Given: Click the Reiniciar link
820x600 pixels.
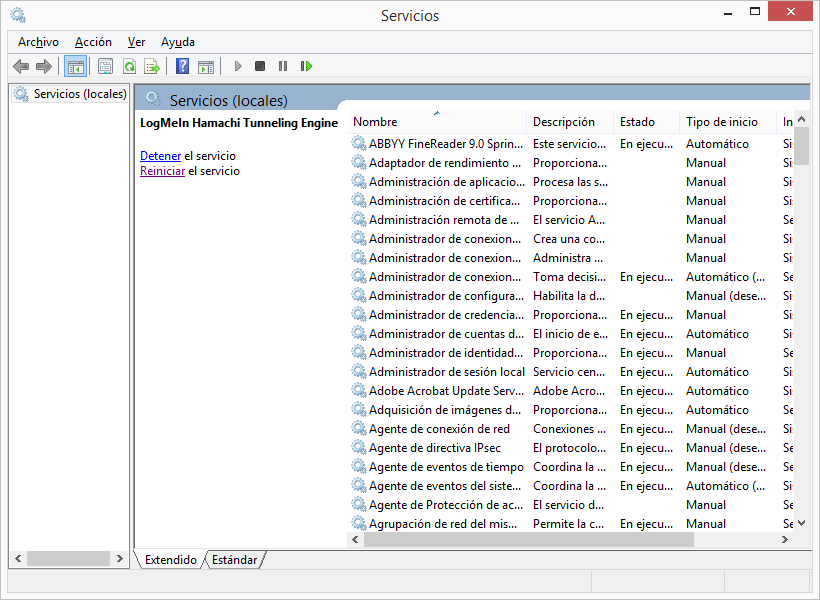Looking at the screenshot, I should 162,171.
